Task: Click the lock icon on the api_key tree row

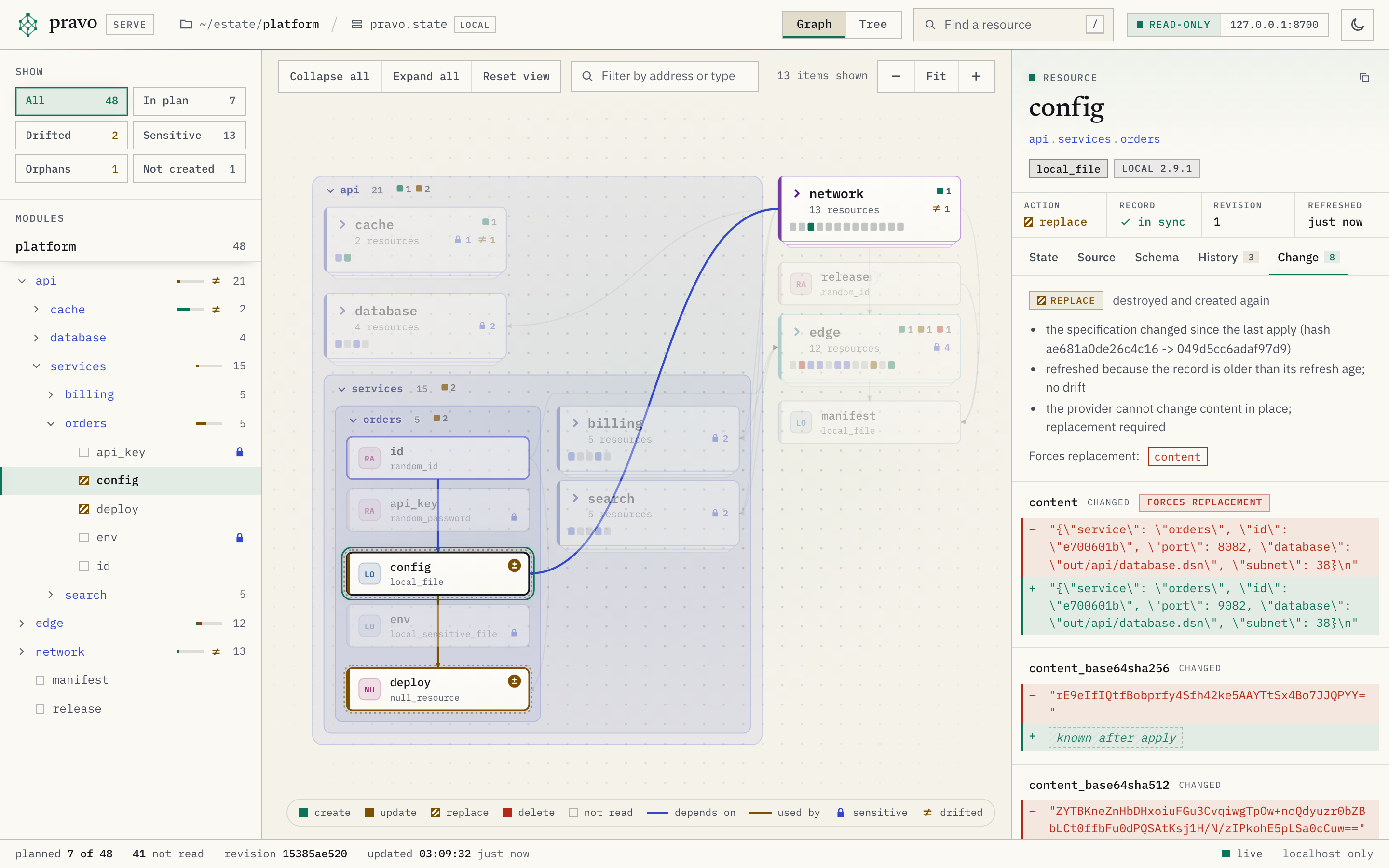Action: [x=240, y=452]
